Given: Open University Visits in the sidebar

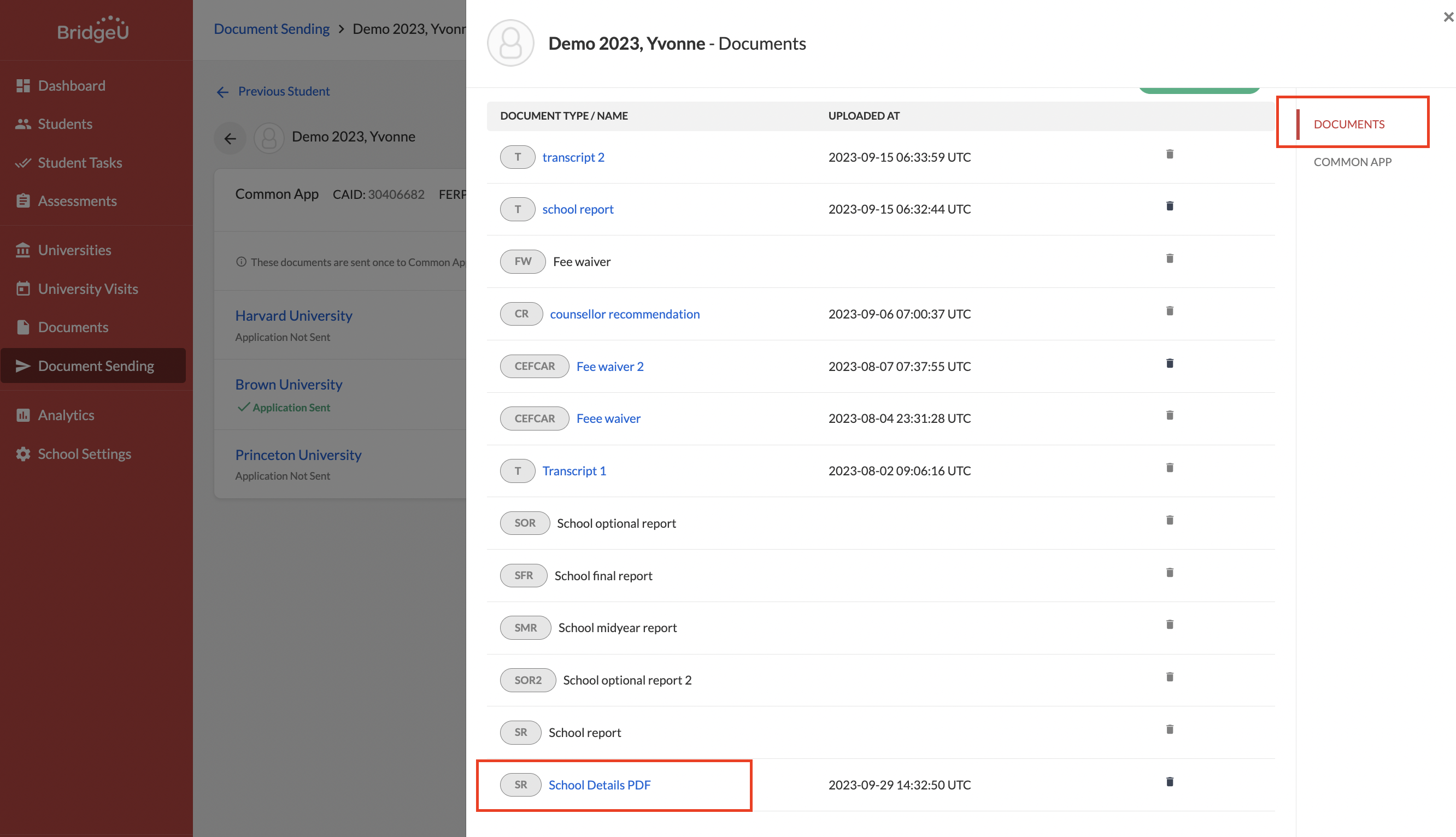Looking at the screenshot, I should point(77,289).
